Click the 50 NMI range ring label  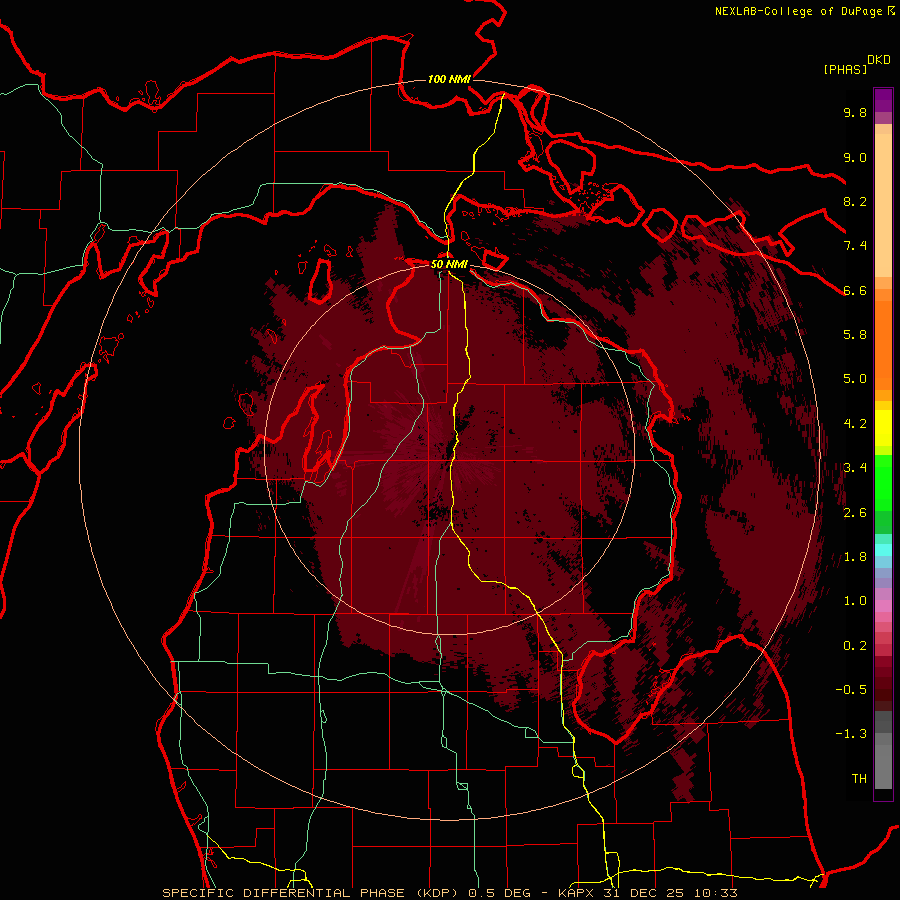click(449, 264)
